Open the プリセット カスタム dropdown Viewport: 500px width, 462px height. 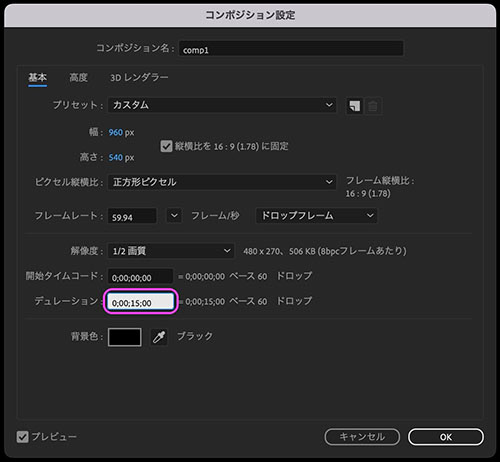coord(222,105)
